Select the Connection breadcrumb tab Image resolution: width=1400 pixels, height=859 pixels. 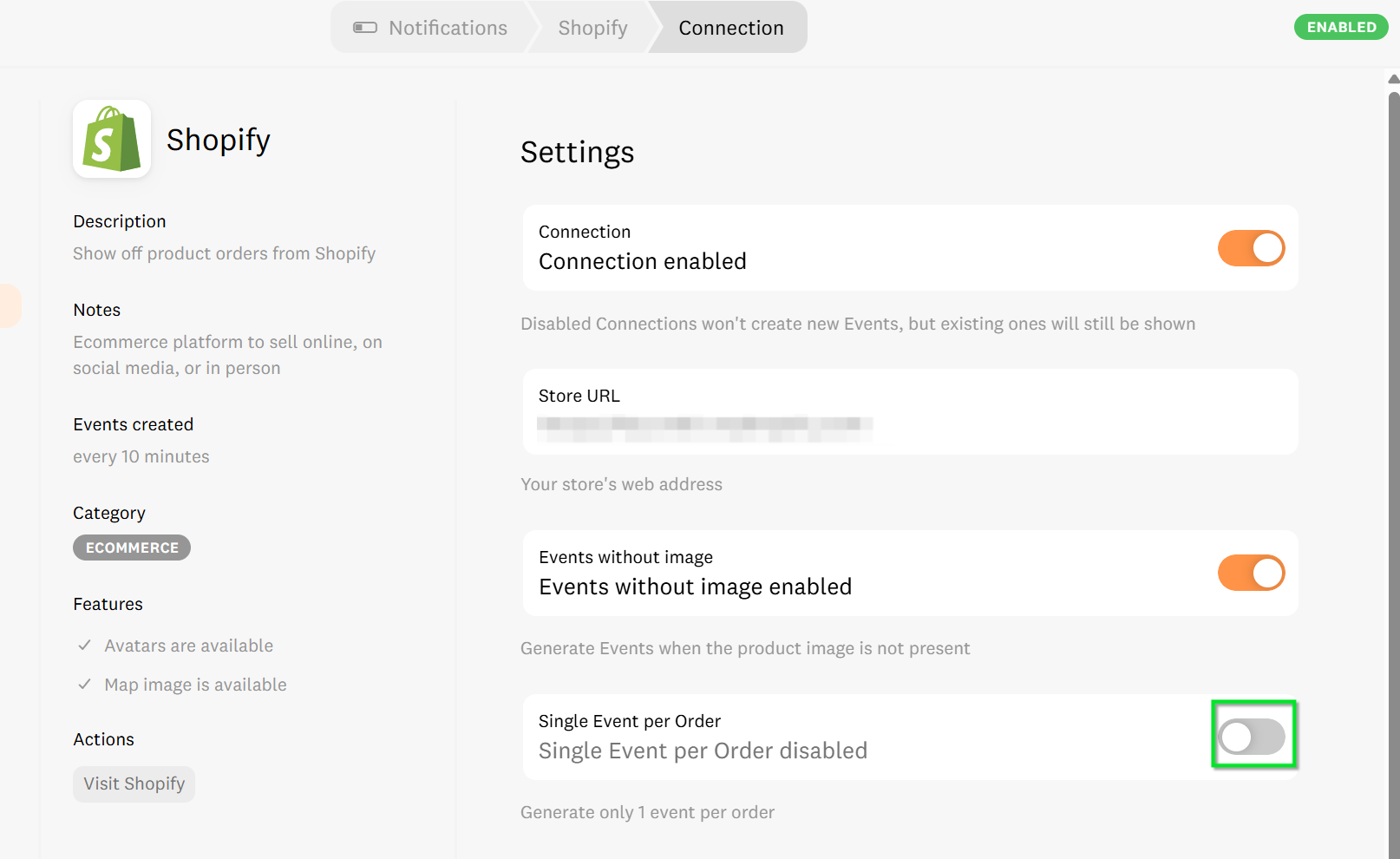[730, 28]
